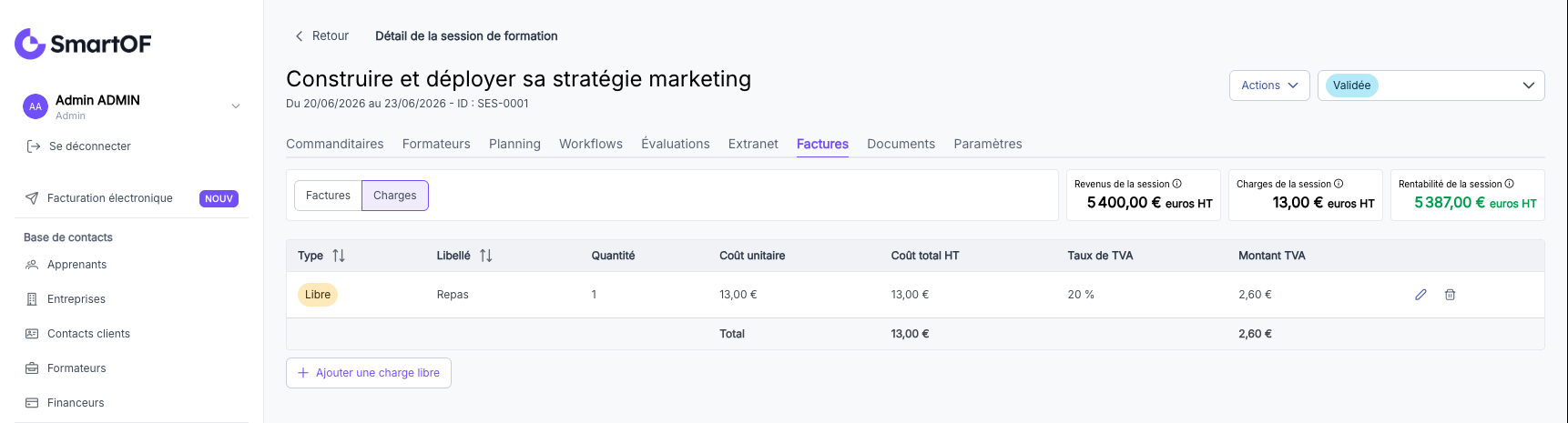Click the Financeurs credit card icon
The width and height of the screenshot is (1568, 423).
(x=32, y=403)
